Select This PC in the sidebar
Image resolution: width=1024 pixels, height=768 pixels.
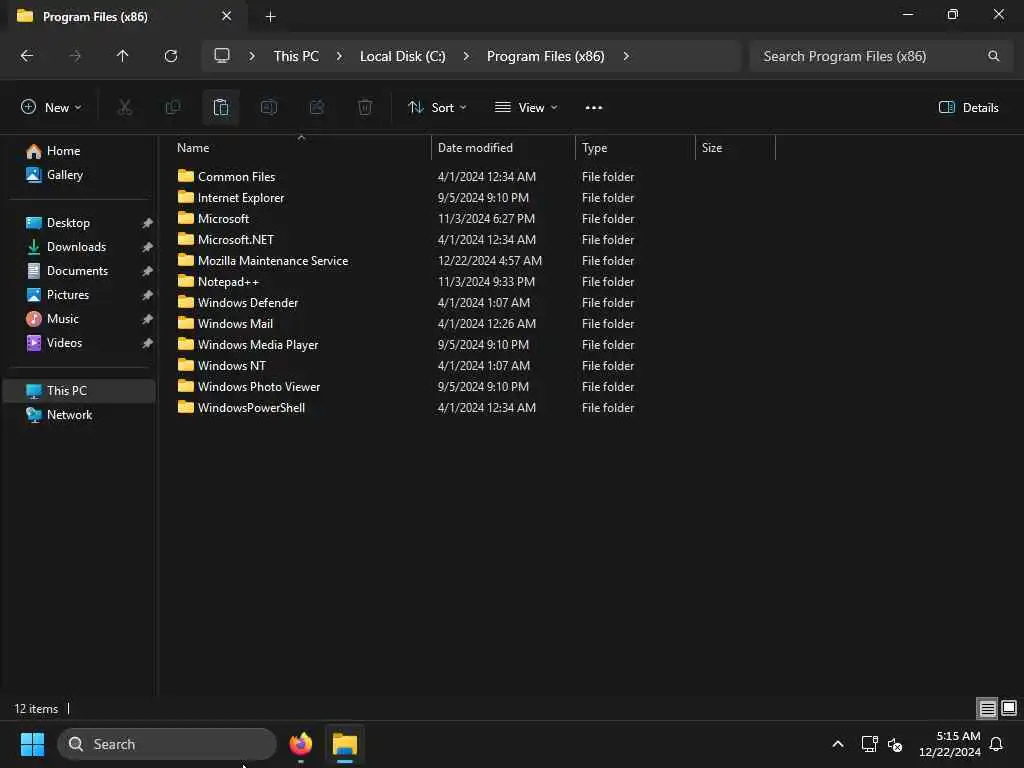click(x=82, y=391)
